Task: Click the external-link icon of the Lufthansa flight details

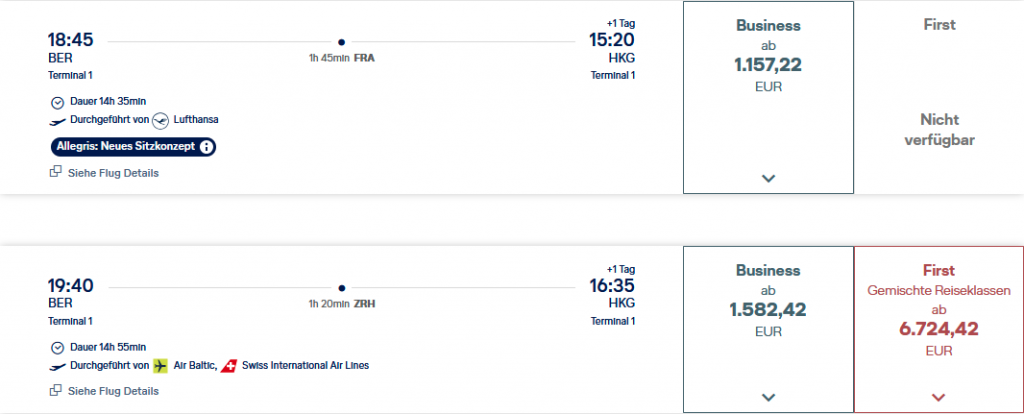Action: tap(56, 172)
